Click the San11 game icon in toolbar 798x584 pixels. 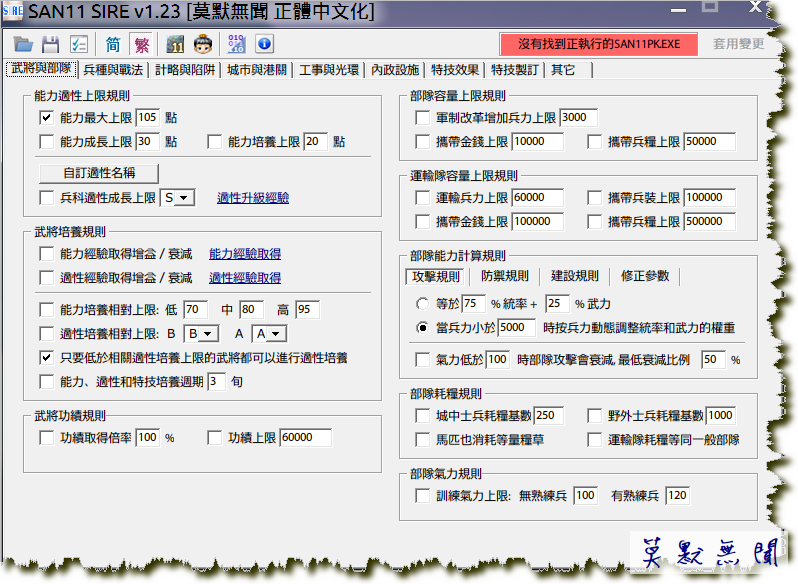(x=176, y=44)
